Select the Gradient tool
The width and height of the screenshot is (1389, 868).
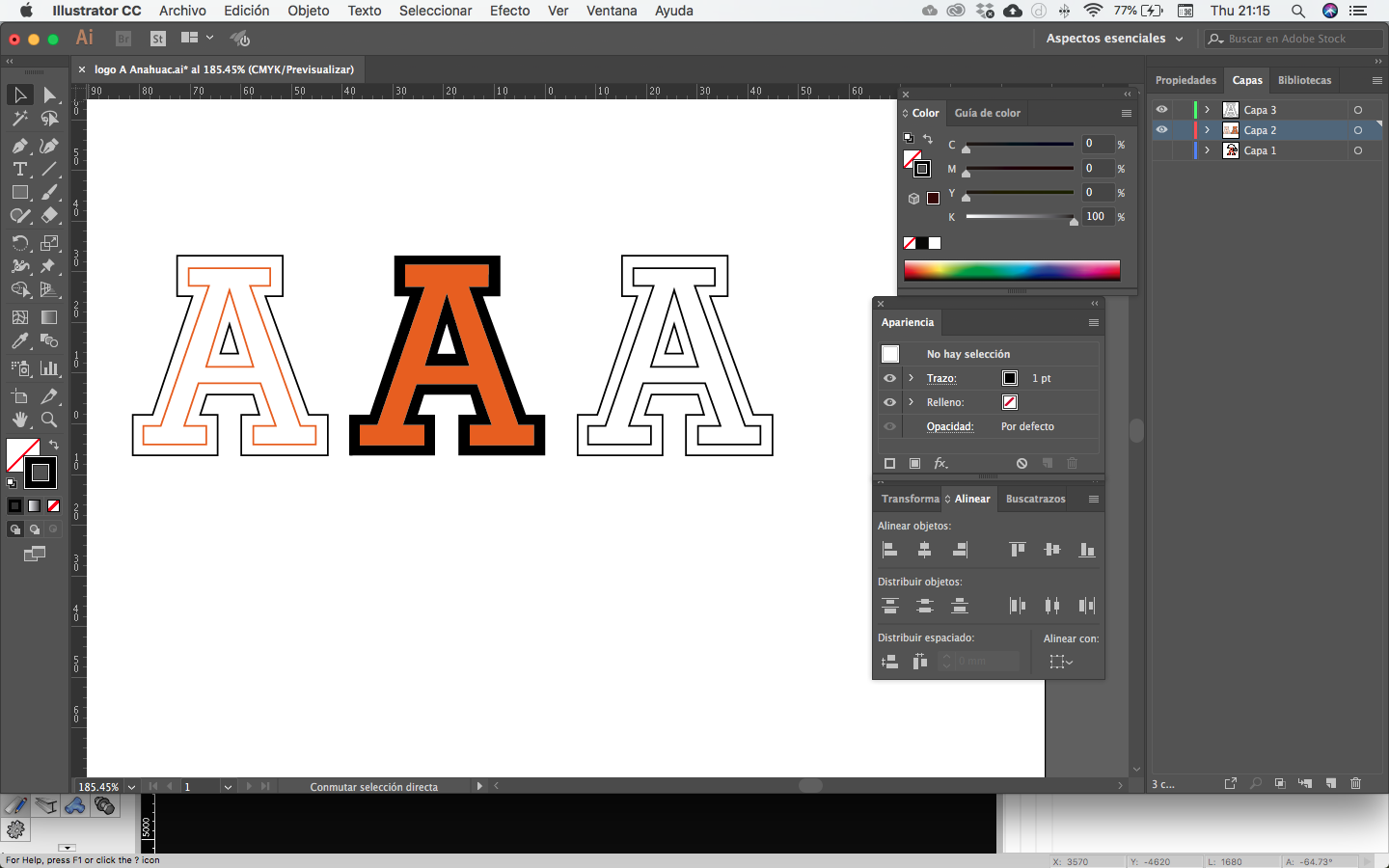(49, 317)
